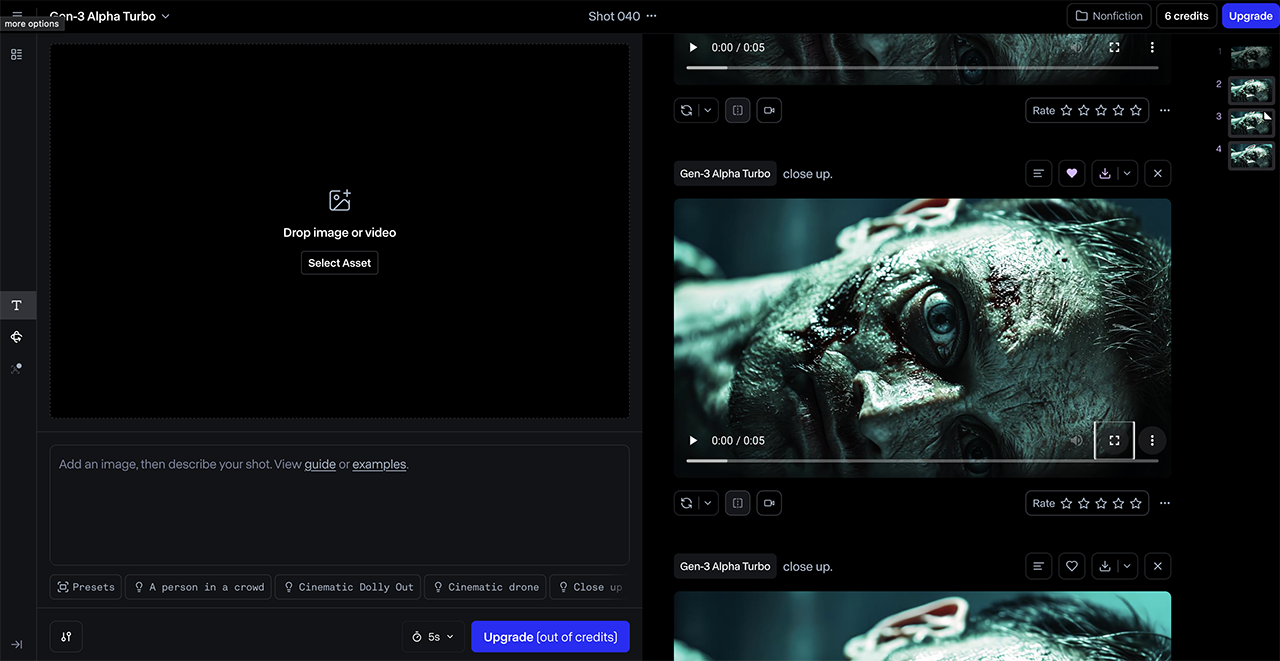Download the bottom clip
This screenshot has height=661, width=1280.
coord(1105,566)
